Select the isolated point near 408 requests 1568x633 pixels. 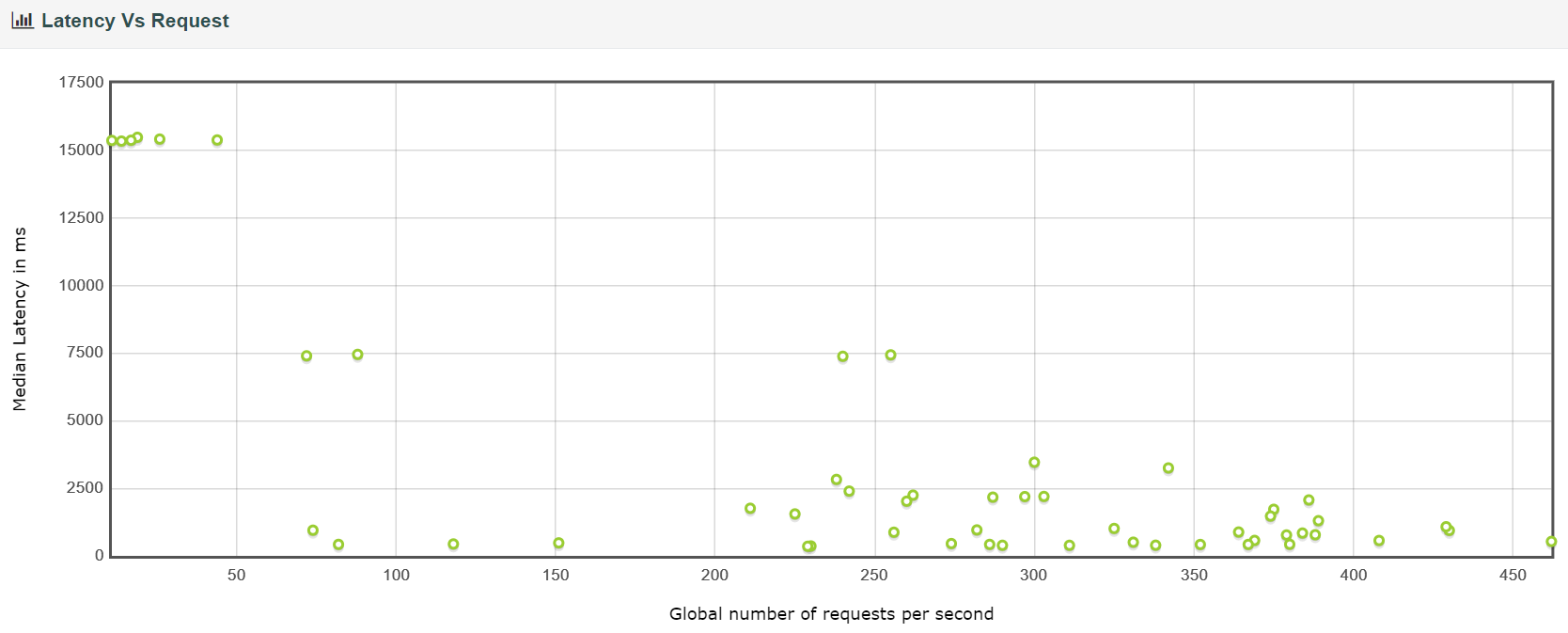coord(1379,541)
